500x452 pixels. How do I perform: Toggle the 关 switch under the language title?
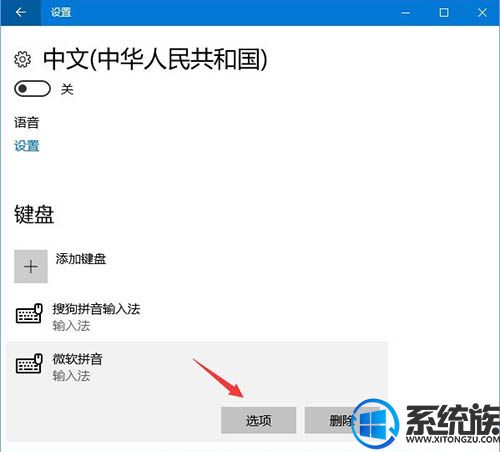pyautogui.click(x=32, y=89)
